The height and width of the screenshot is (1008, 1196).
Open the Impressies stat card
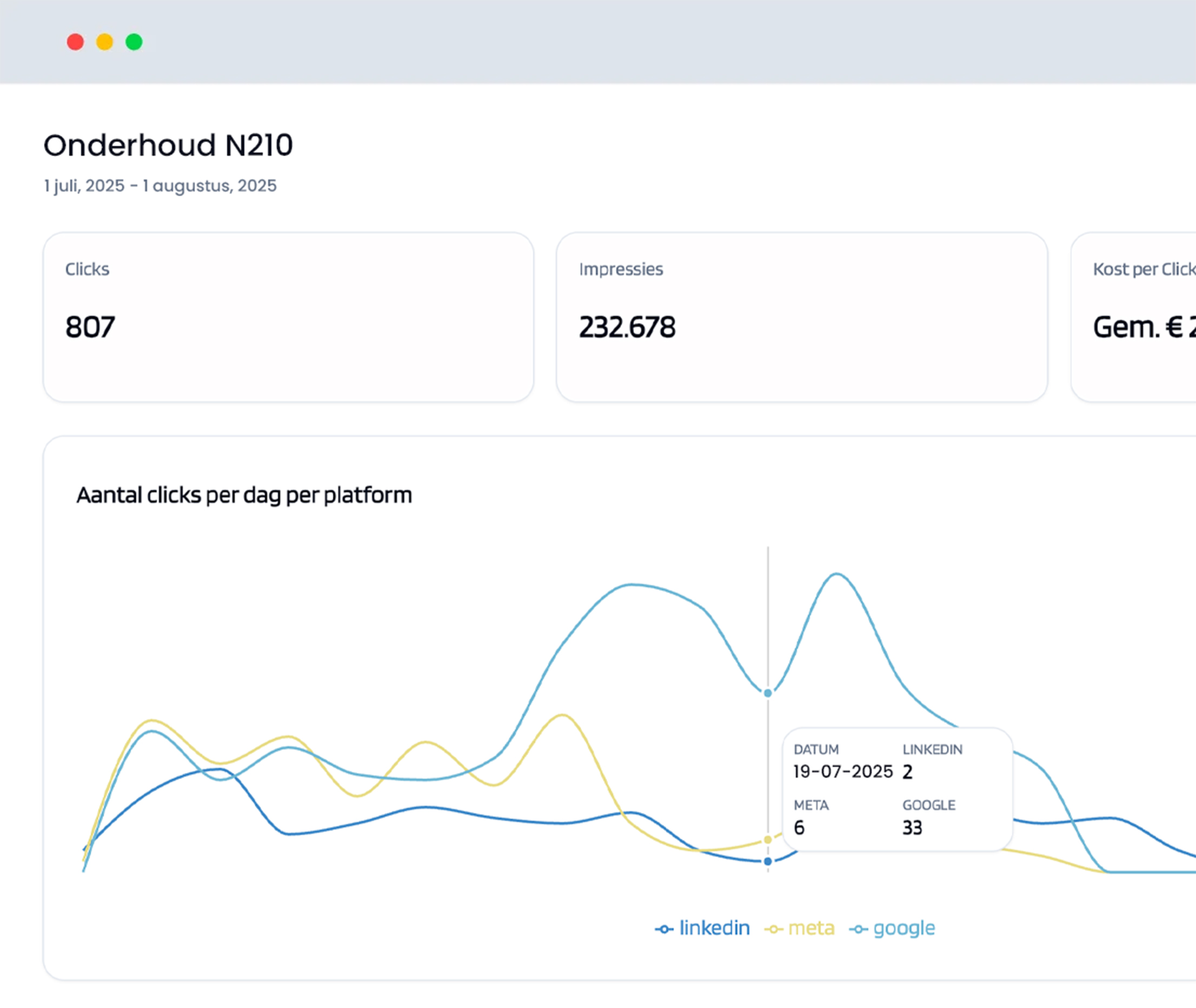pyautogui.click(x=801, y=316)
